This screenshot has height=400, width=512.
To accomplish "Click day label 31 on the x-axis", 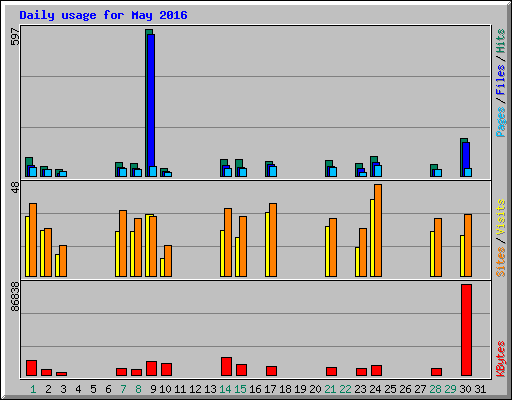I will [x=480, y=389].
